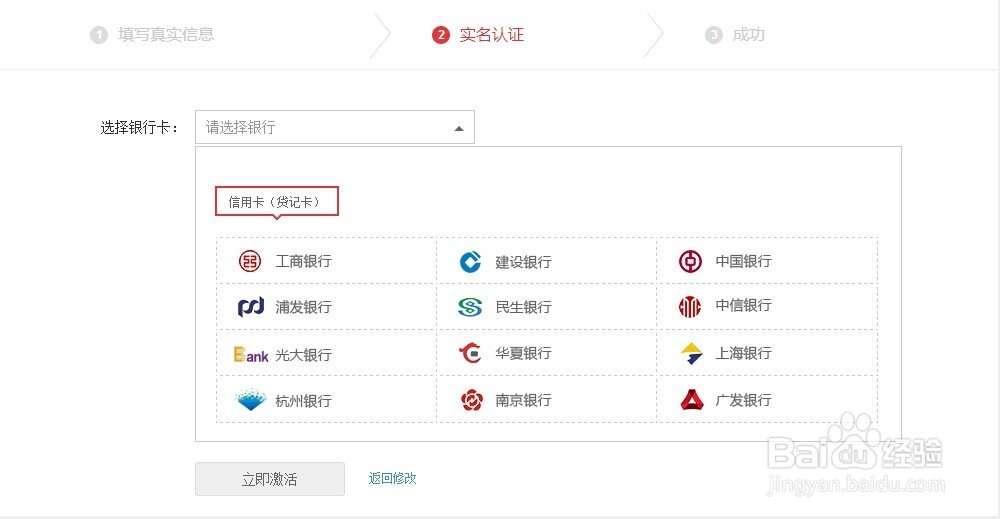Choose the 杭州银行 blue logo icon
Image resolution: width=1000 pixels, height=519 pixels.
pos(251,400)
